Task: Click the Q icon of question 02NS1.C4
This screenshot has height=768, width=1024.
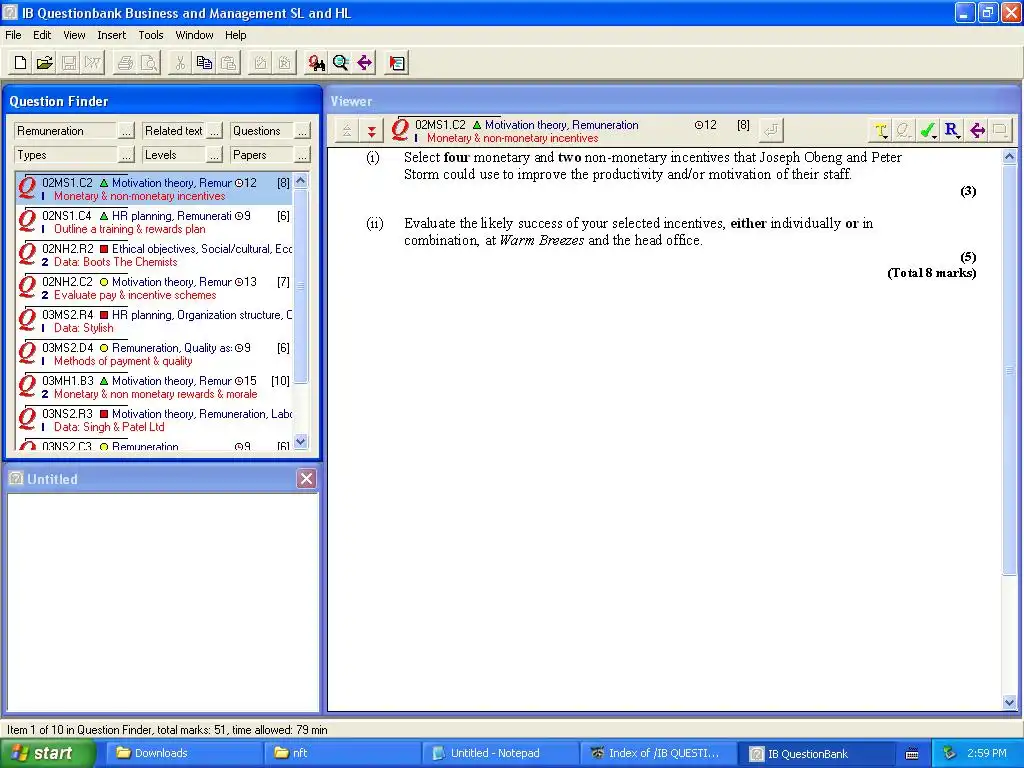Action: pyautogui.click(x=27, y=222)
